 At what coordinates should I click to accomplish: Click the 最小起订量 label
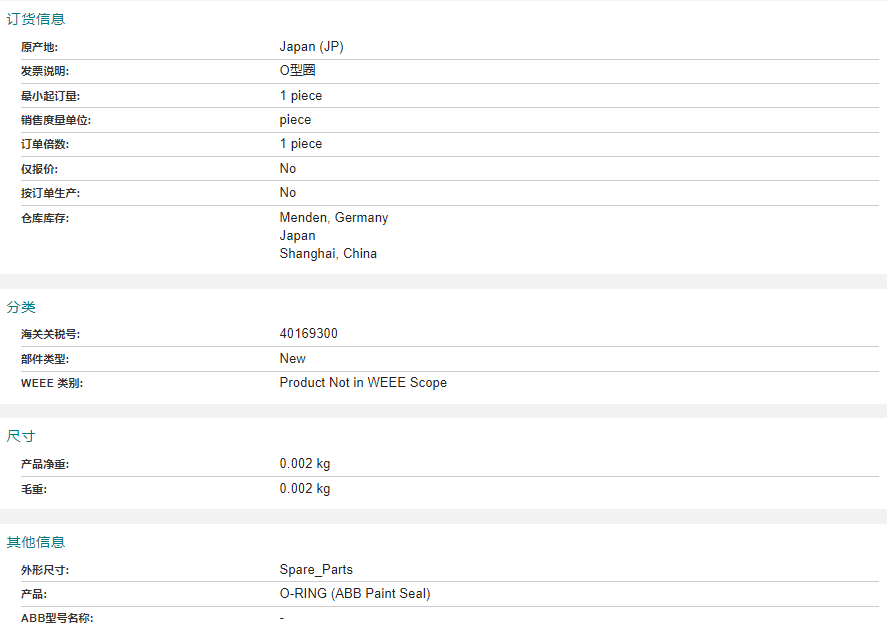(50, 96)
